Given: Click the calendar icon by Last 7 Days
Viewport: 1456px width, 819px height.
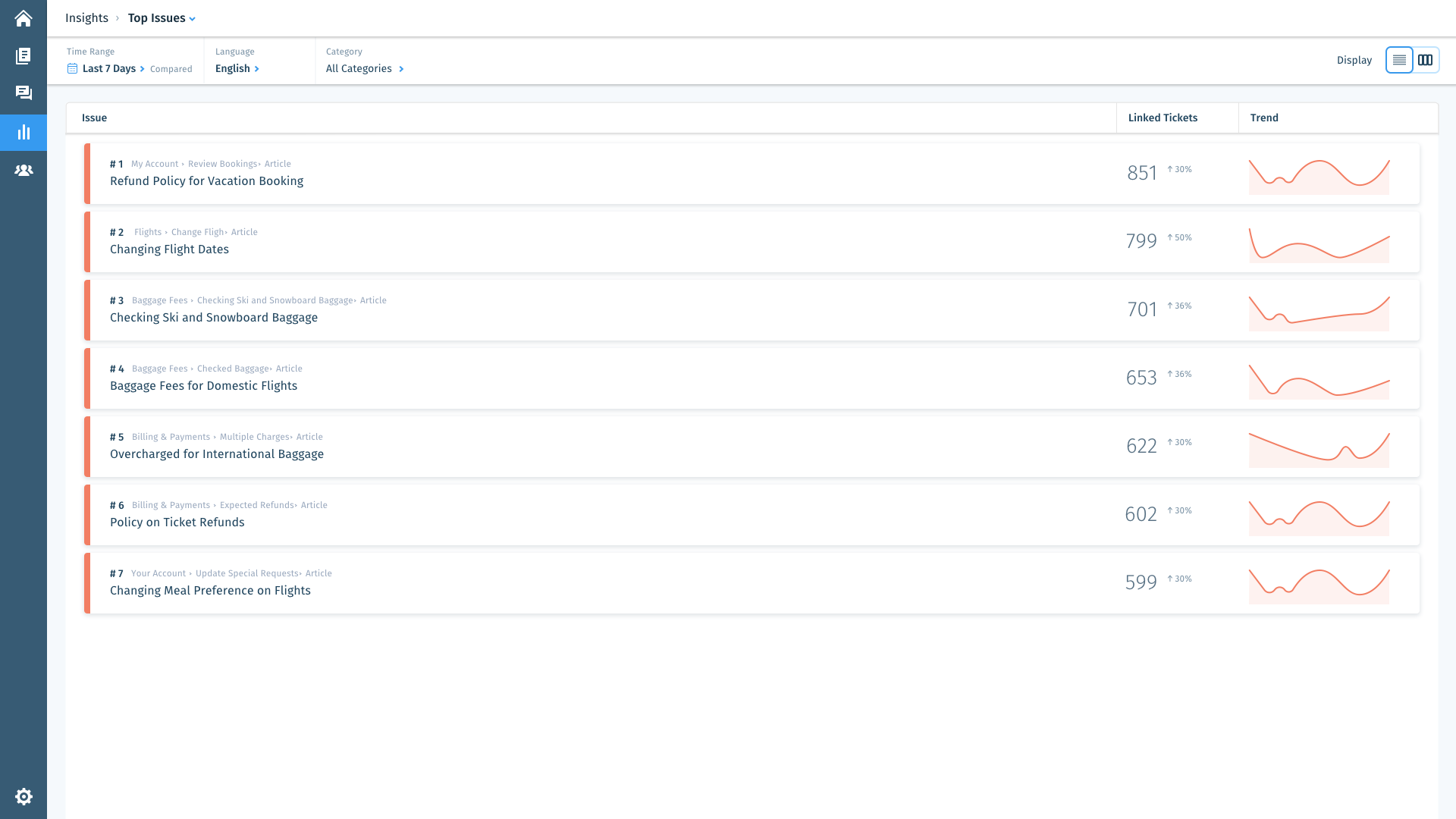Looking at the screenshot, I should [x=72, y=69].
